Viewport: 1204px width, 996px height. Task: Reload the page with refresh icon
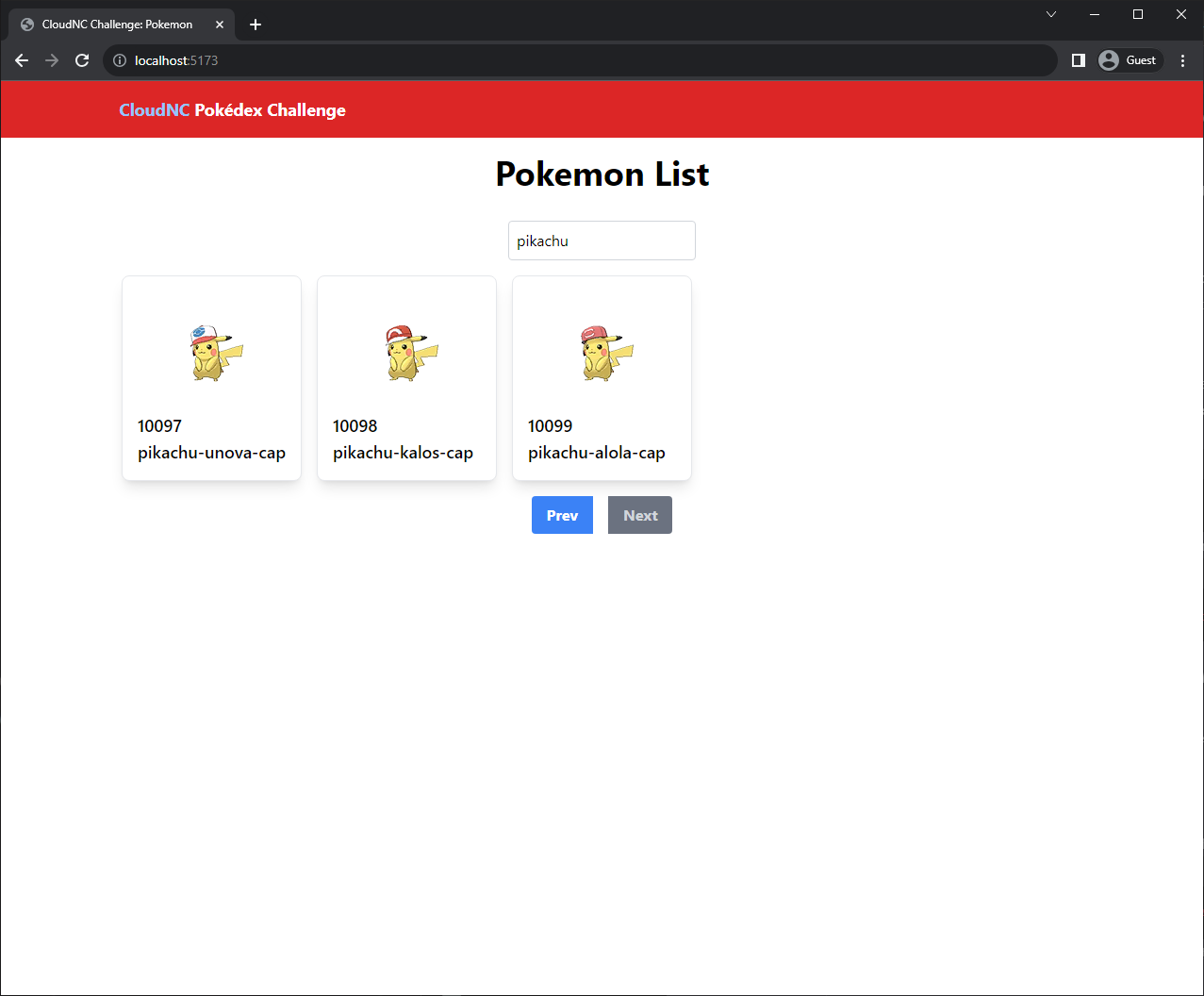point(82,60)
